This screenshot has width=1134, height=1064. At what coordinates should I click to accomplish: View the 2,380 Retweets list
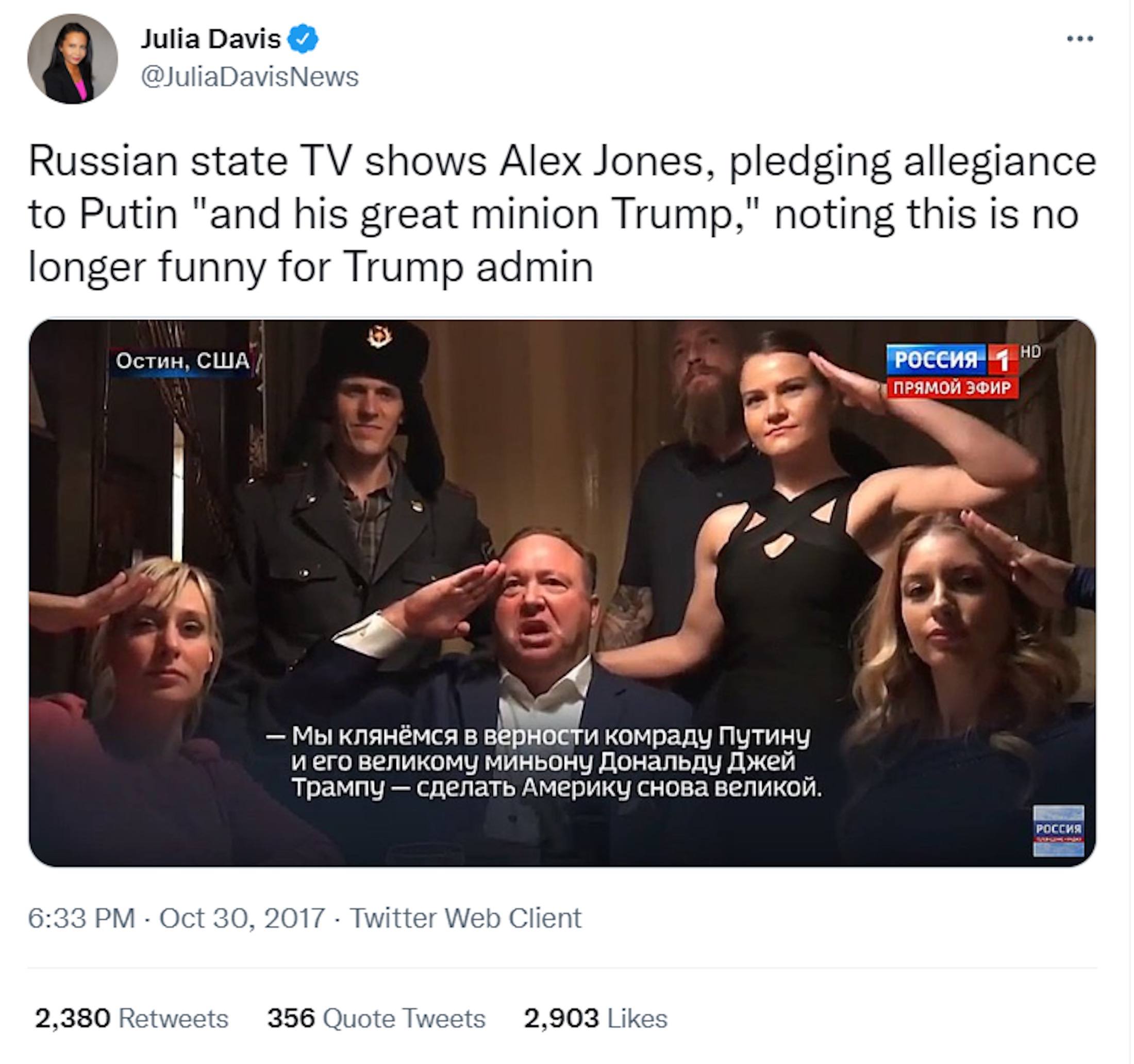(132, 1018)
